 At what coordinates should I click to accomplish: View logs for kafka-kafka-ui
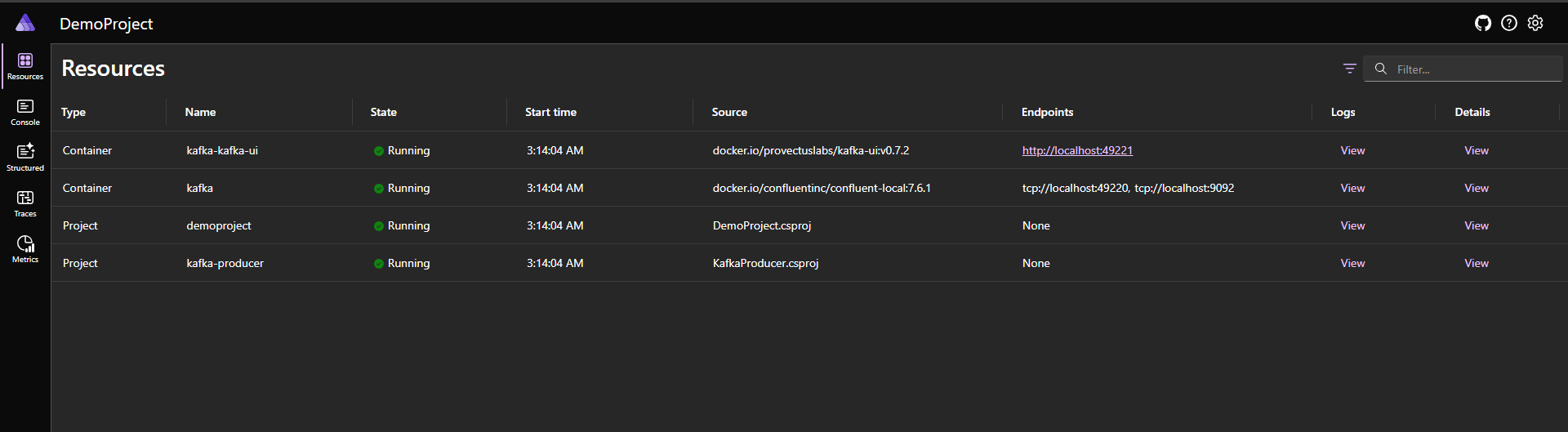1352,150
